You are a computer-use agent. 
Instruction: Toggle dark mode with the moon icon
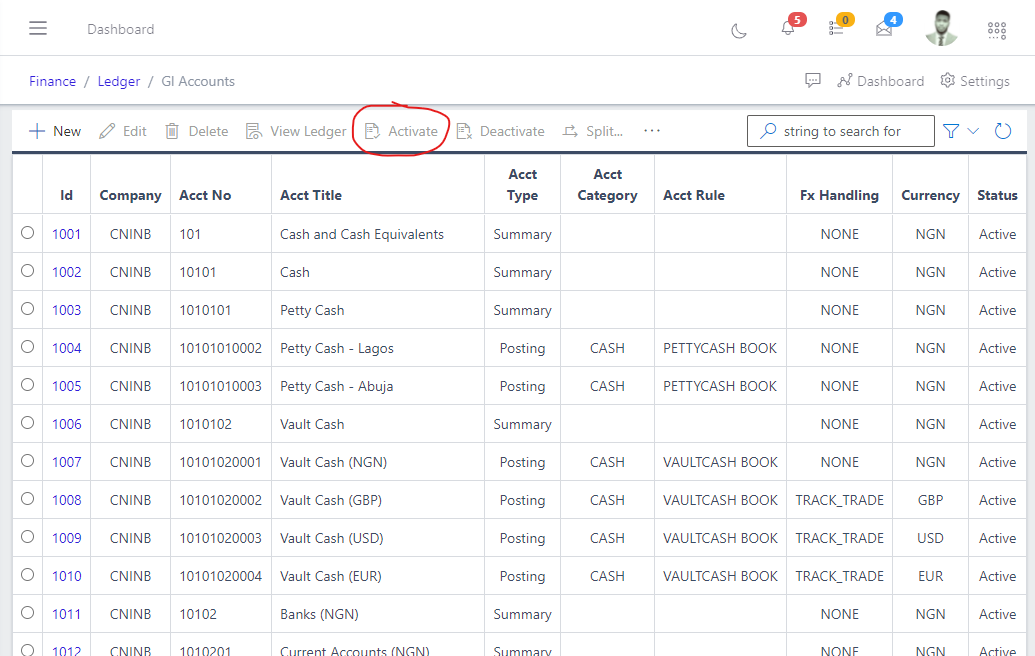(738, 31)
